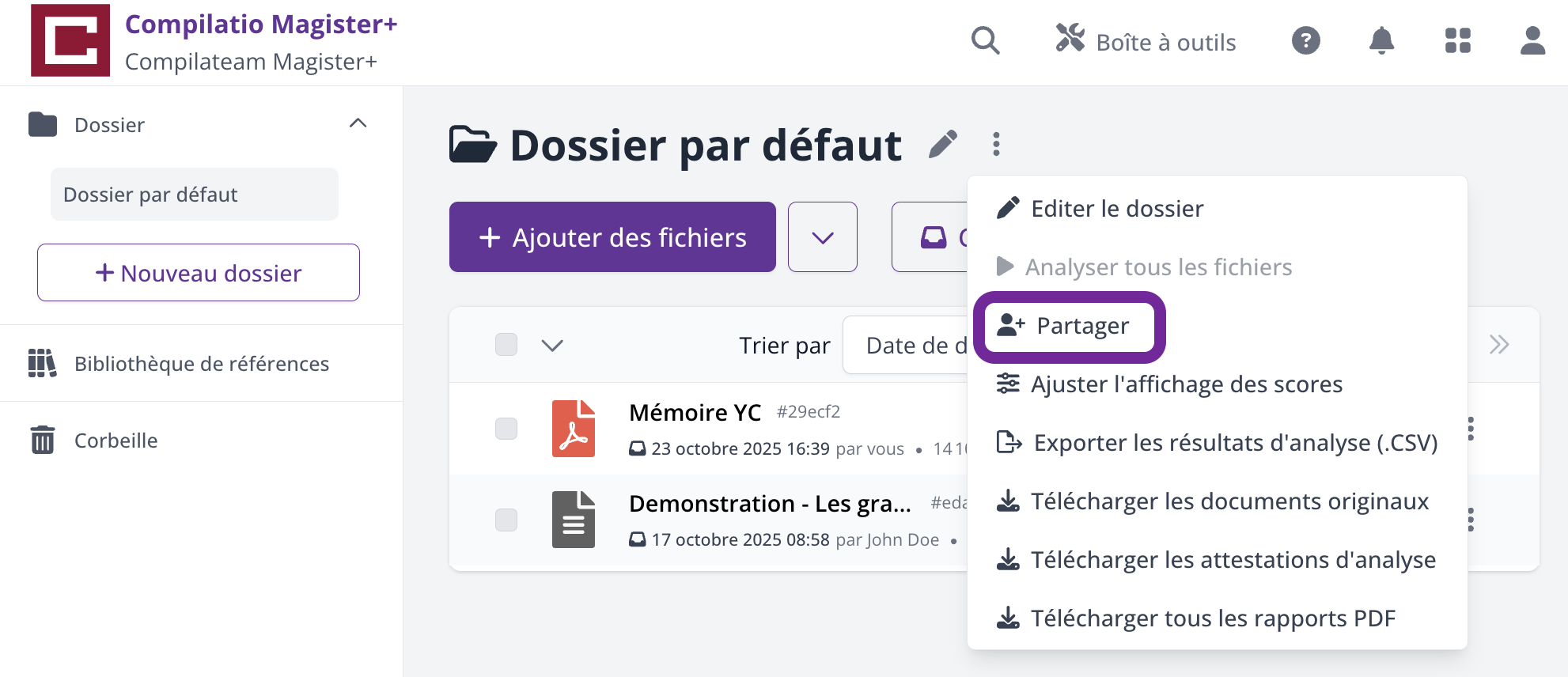This screenshot has height=677, width=1568.
Task: Click Dossier folder icon in sidebar
Action: point(43,124)
